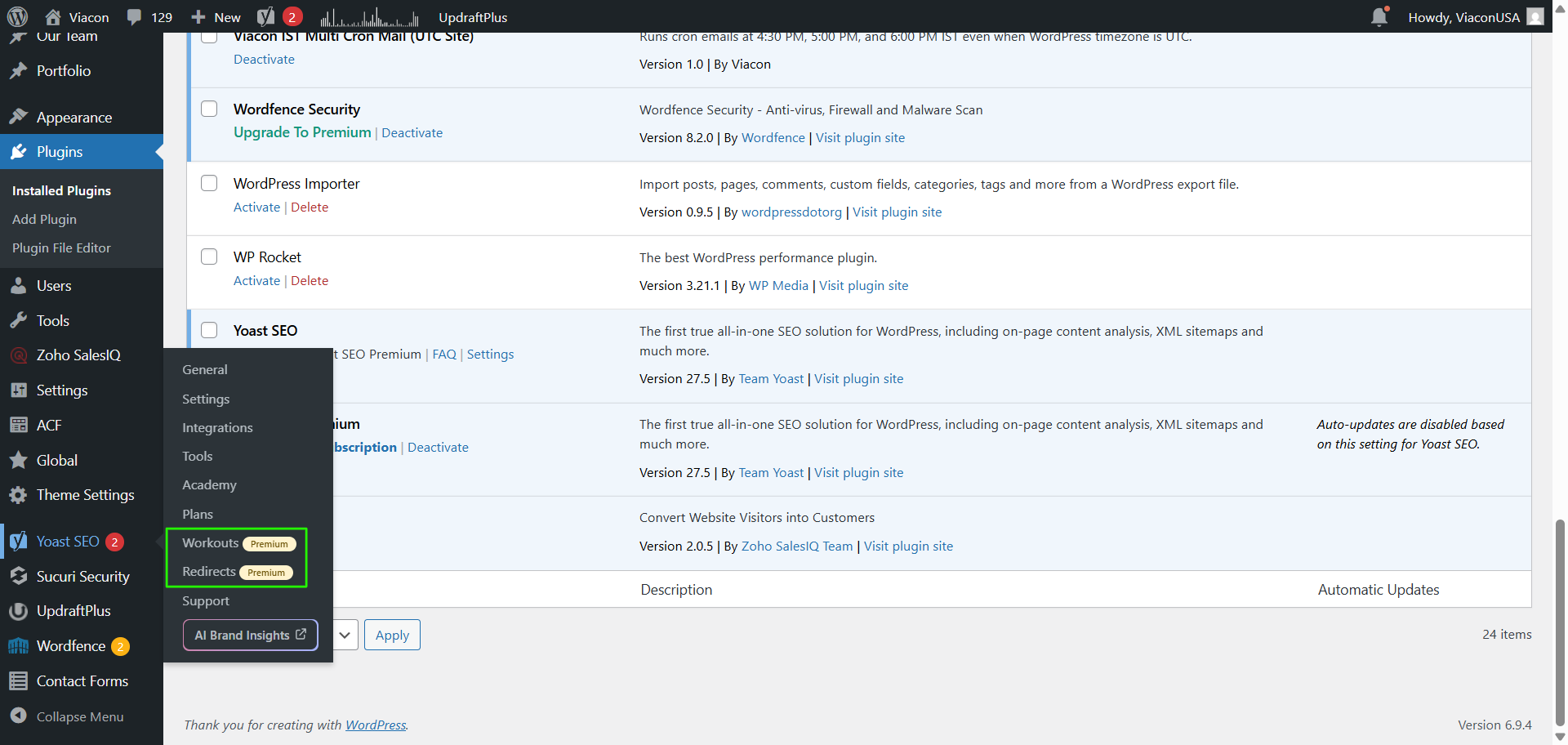Click the wordpressdotorg author link

791,212
